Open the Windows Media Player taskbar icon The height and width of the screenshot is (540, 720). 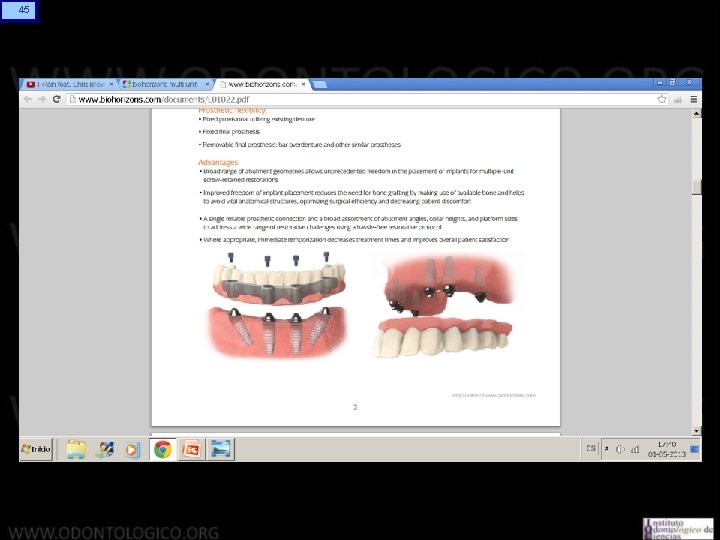[132, 449]
